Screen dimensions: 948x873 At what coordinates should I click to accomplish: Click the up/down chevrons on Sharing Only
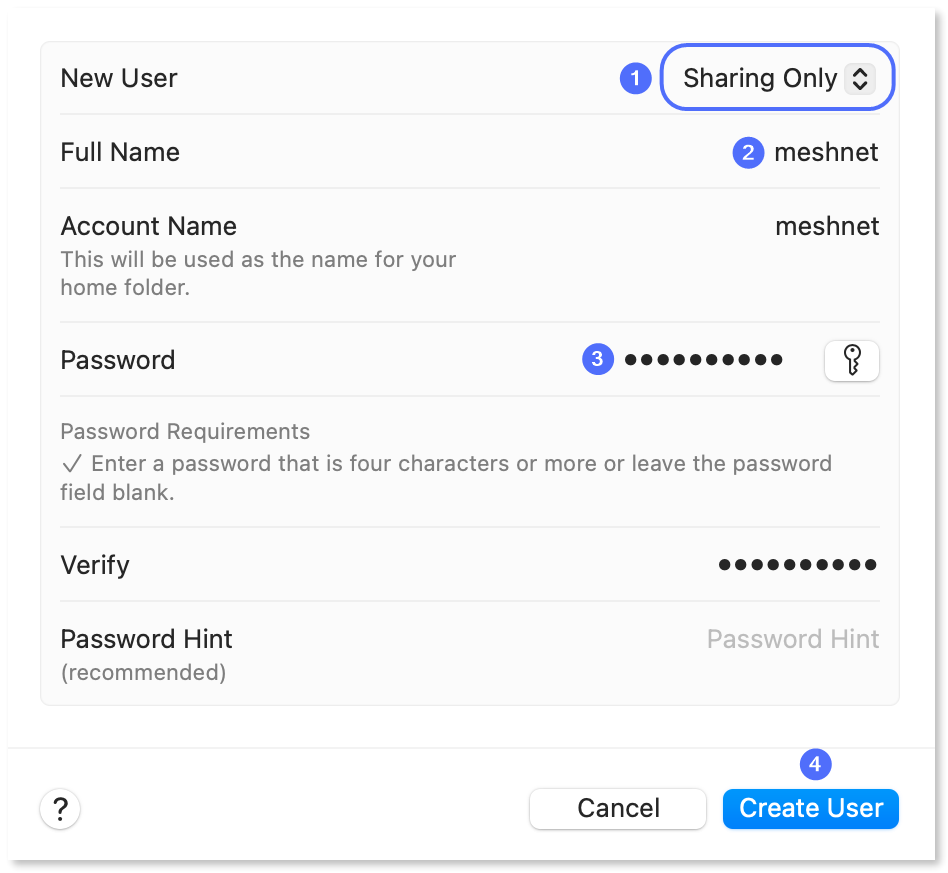pos(861,78)
